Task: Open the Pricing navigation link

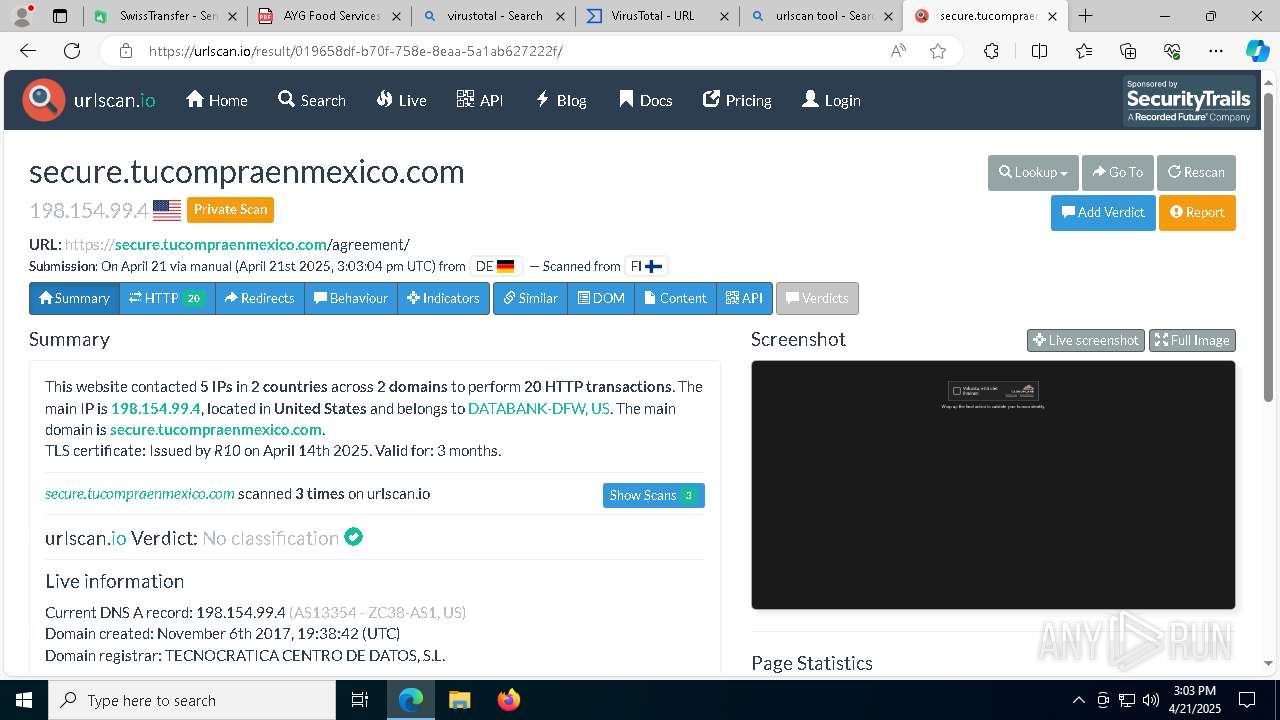Action: pyautogui.click(x=737, y=100)
